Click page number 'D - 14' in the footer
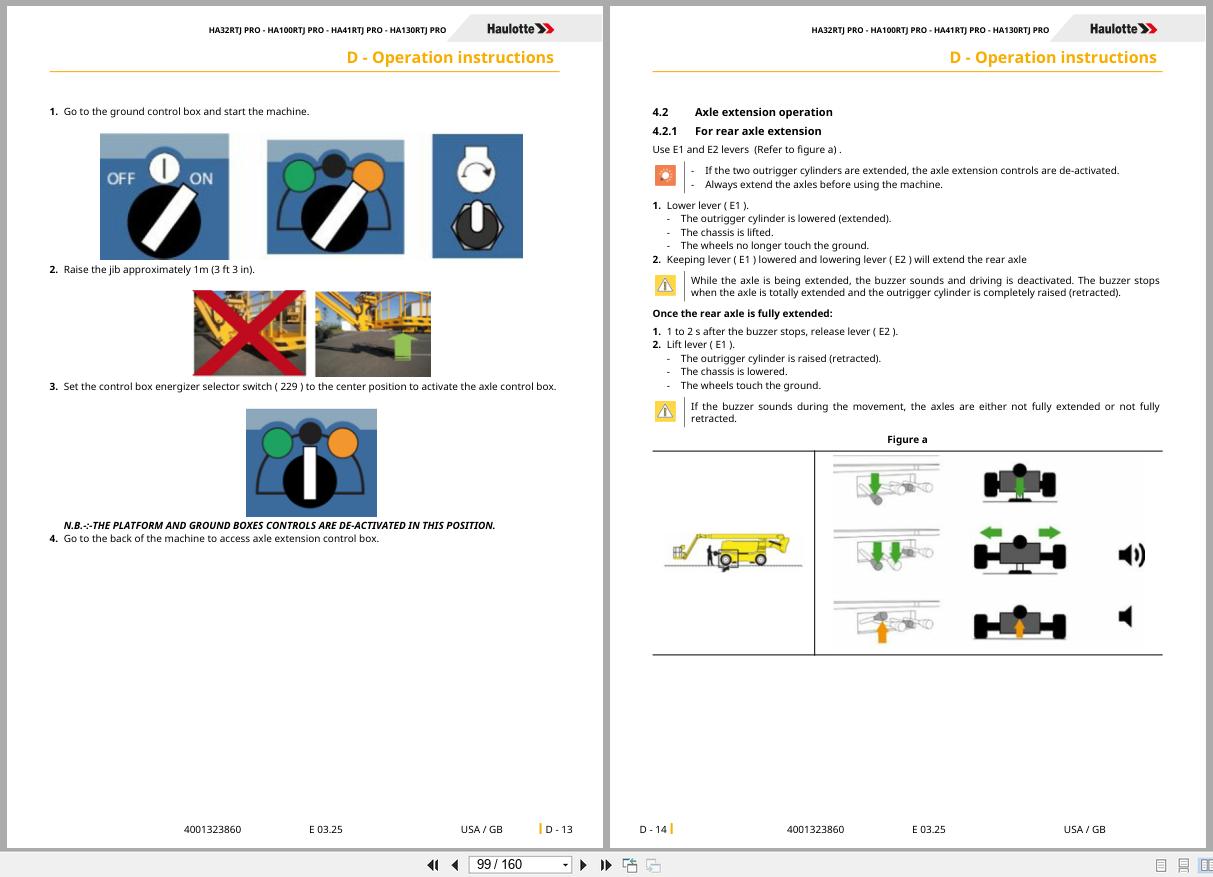1213x877 pixels. coord(653,829)
